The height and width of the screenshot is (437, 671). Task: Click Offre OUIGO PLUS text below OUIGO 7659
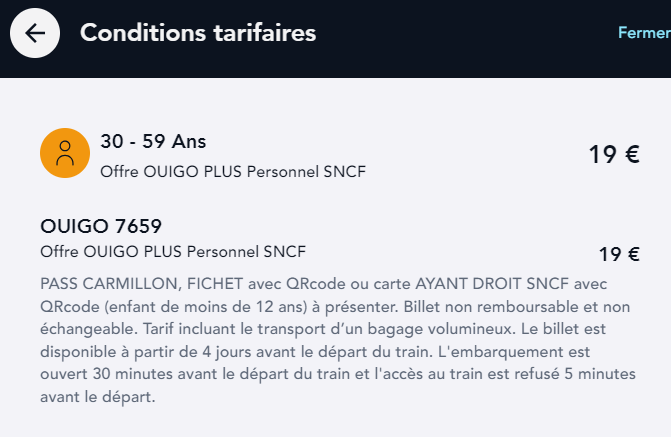pos(173,252)
